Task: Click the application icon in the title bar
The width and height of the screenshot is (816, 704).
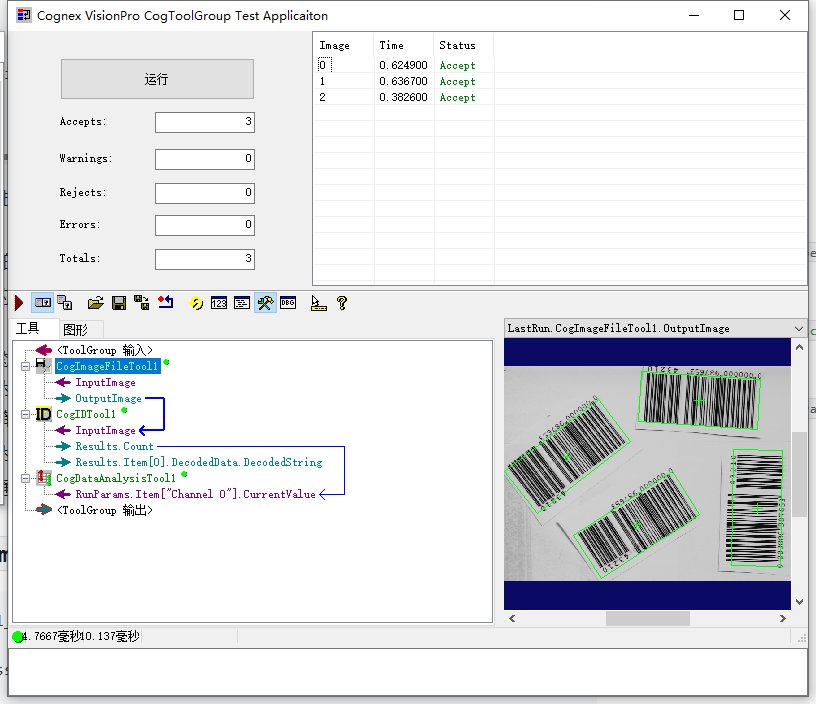Action: tap(23, 15)
